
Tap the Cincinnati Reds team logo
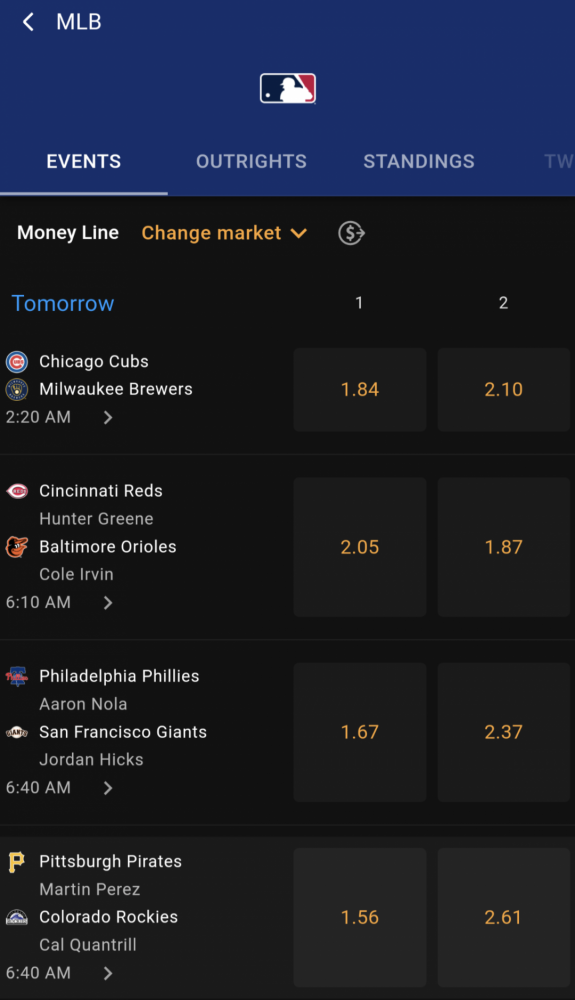coord(17,491)
